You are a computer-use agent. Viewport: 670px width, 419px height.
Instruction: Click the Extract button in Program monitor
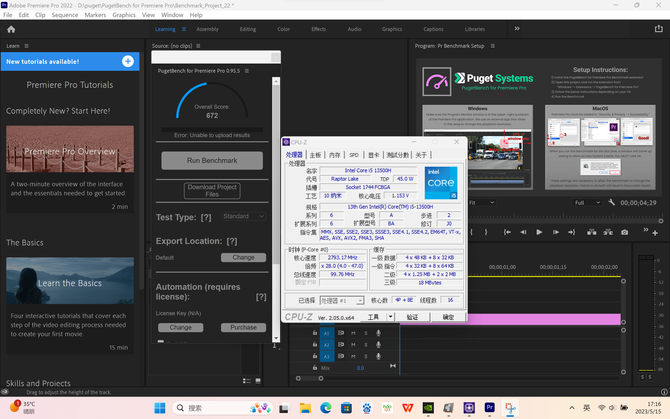608,232
